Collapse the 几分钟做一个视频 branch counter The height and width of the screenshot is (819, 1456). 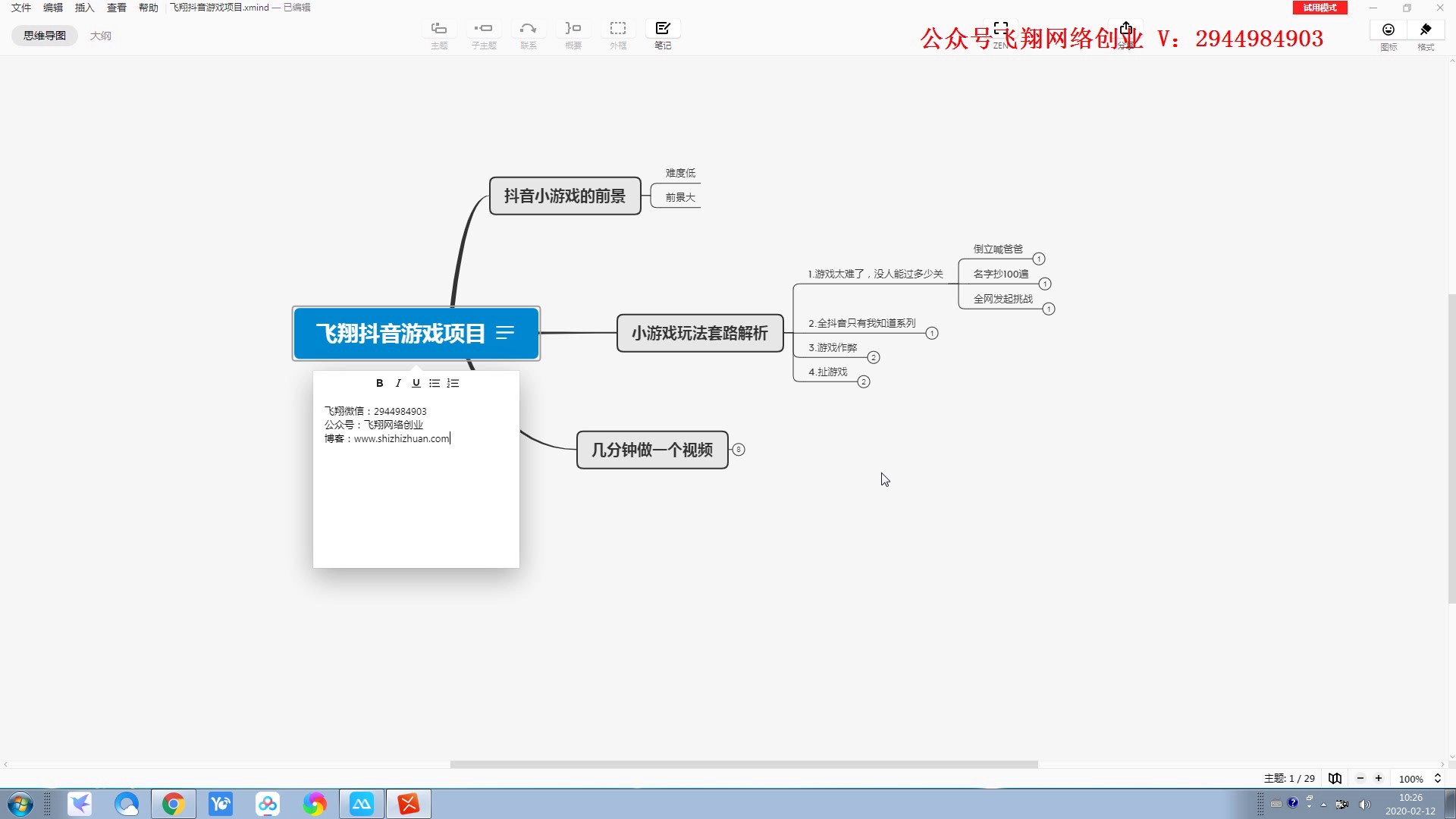739,450
